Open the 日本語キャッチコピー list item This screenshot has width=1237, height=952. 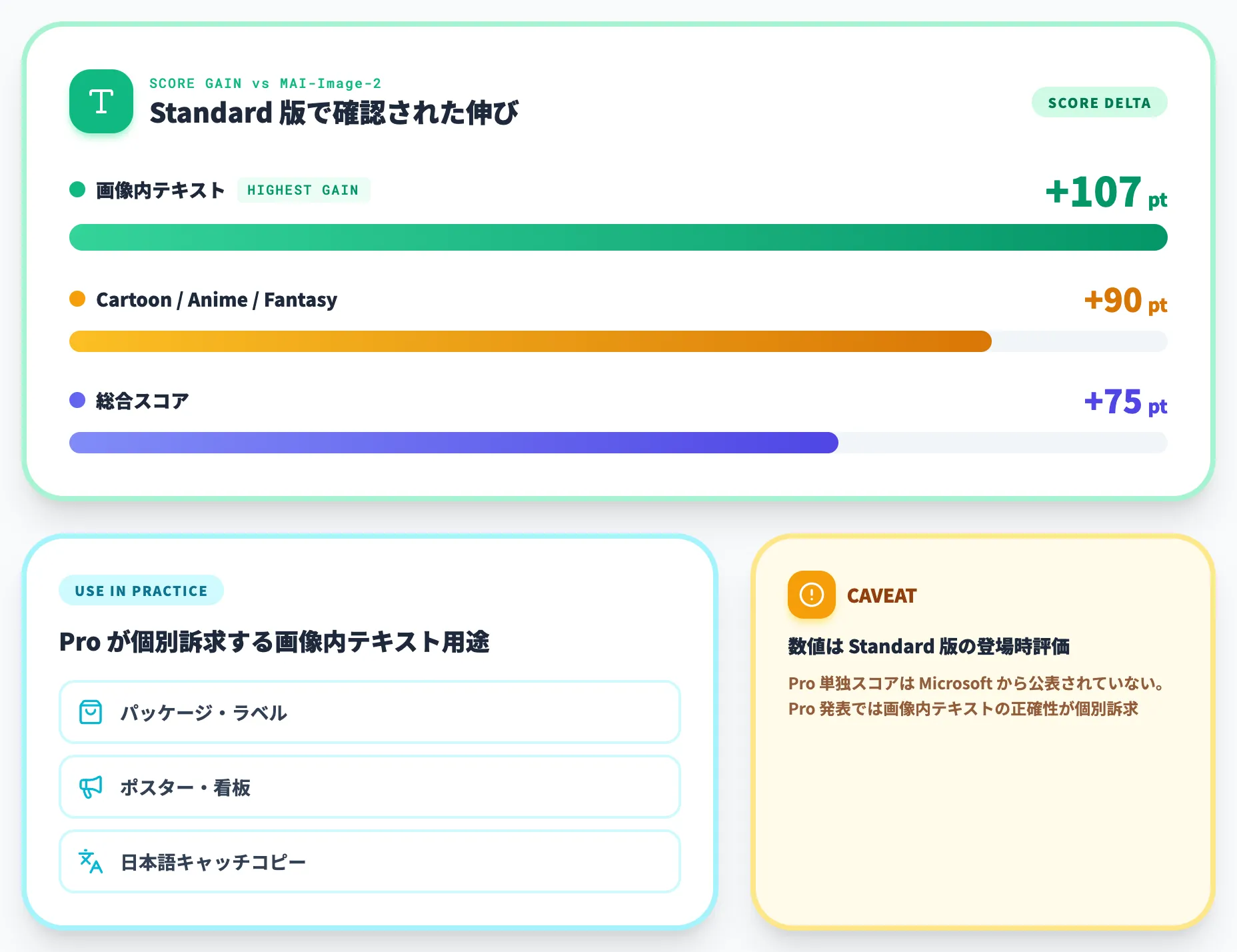pos(370,861)
